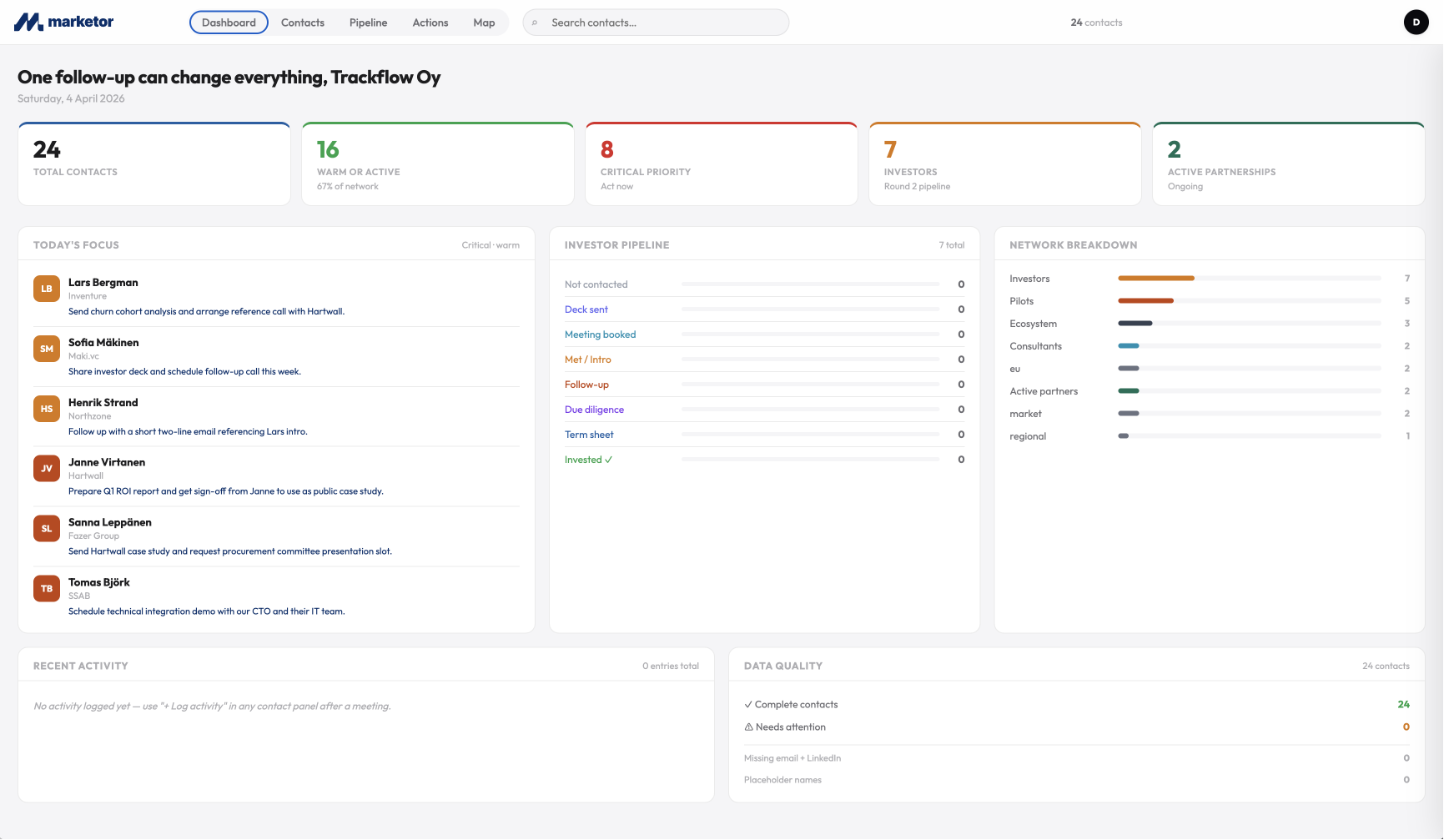Switch to the Contacts tab

[x=302, y=23]
